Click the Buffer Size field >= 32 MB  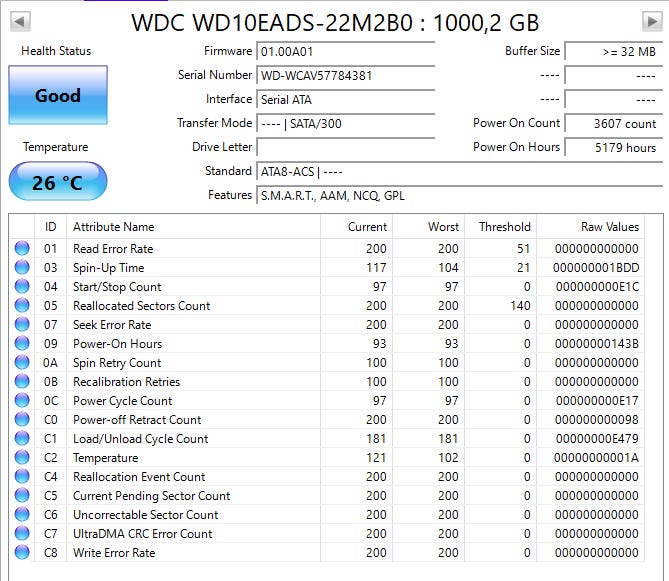click(x=614, y=52)
